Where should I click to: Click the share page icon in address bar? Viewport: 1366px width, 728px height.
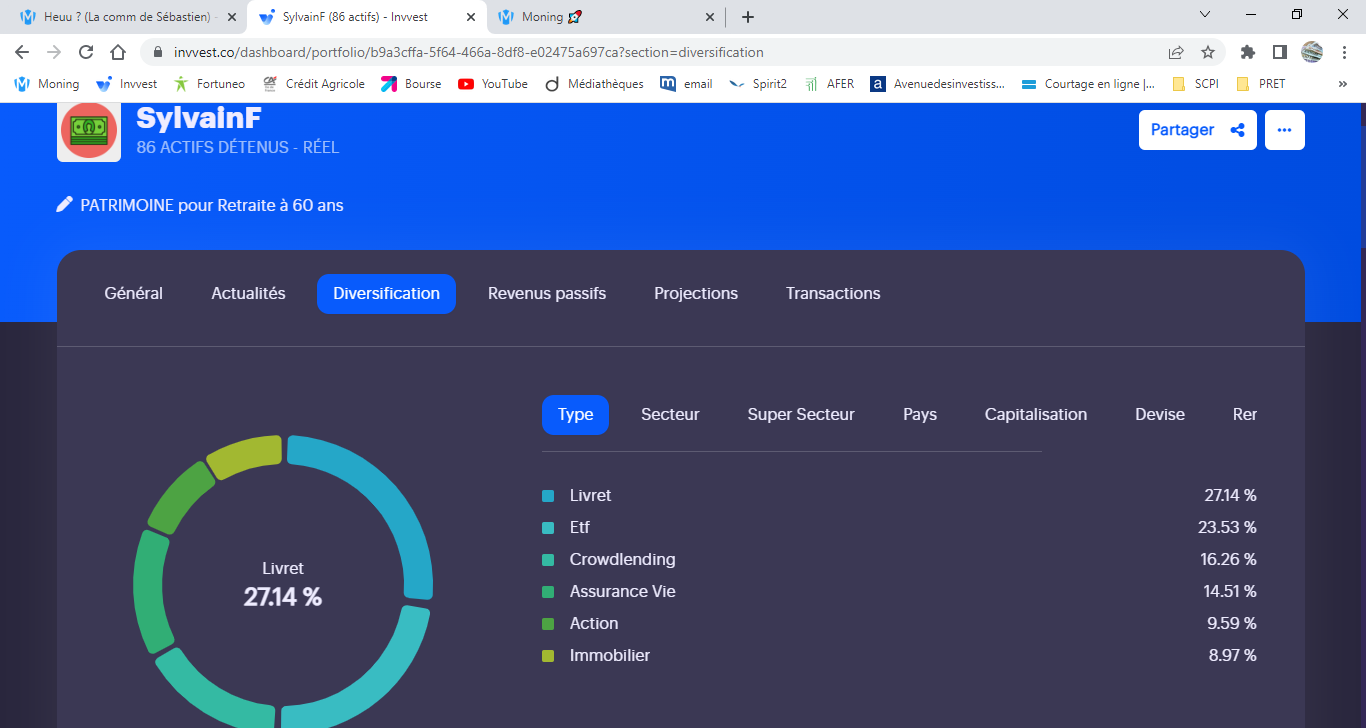tap(1176, 52)
